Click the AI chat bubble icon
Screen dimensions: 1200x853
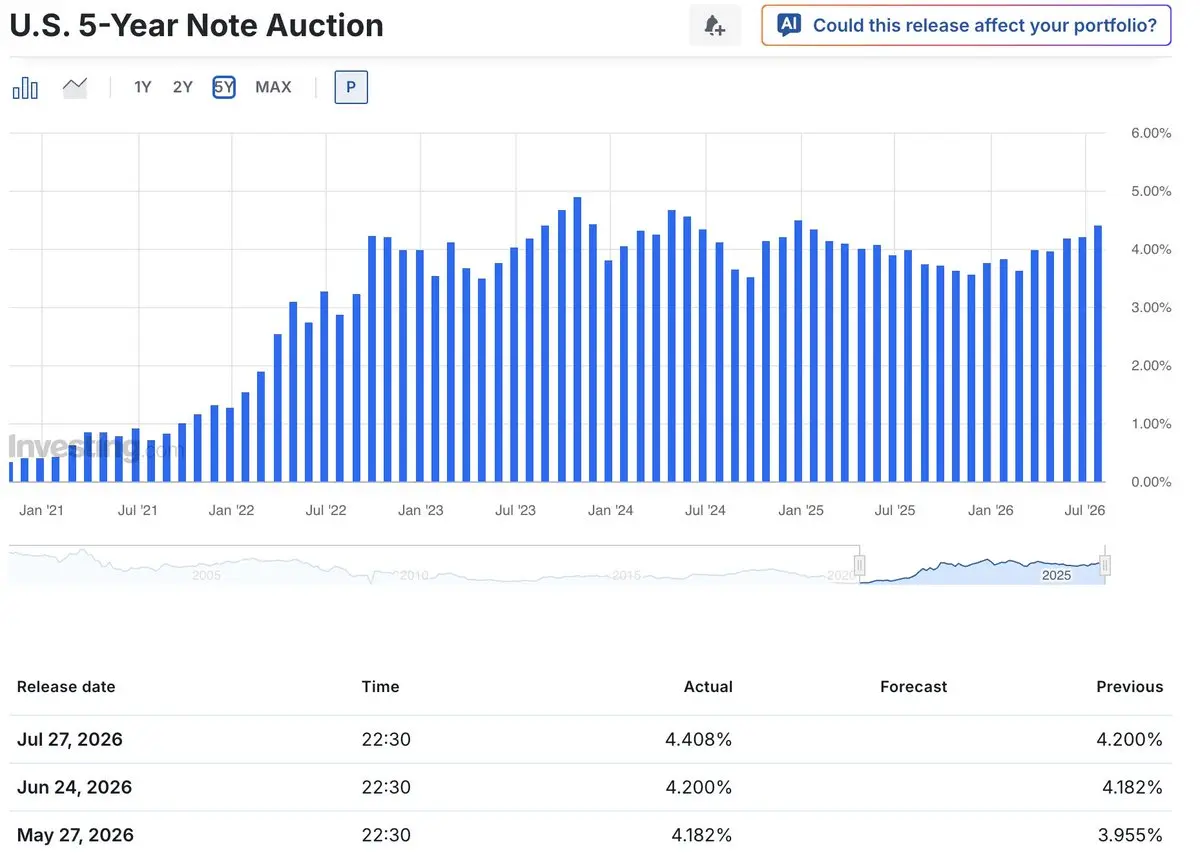click(789, 25)
